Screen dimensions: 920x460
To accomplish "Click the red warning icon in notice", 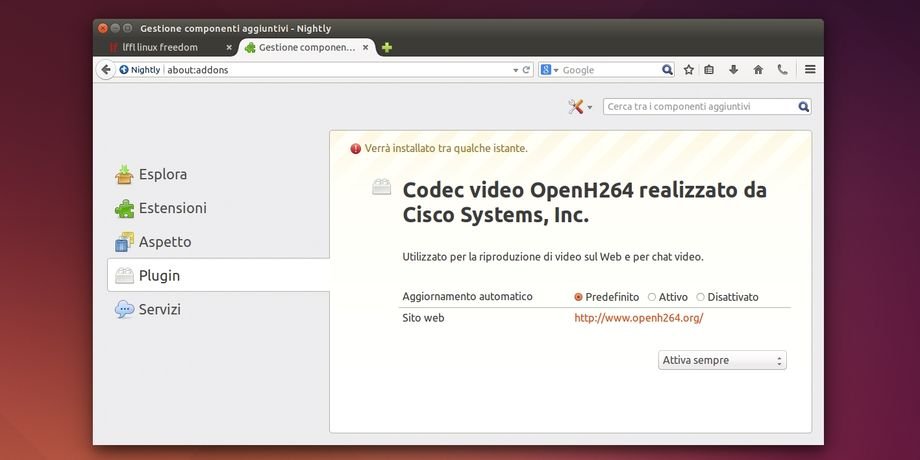I will click(x=356, y=149).
